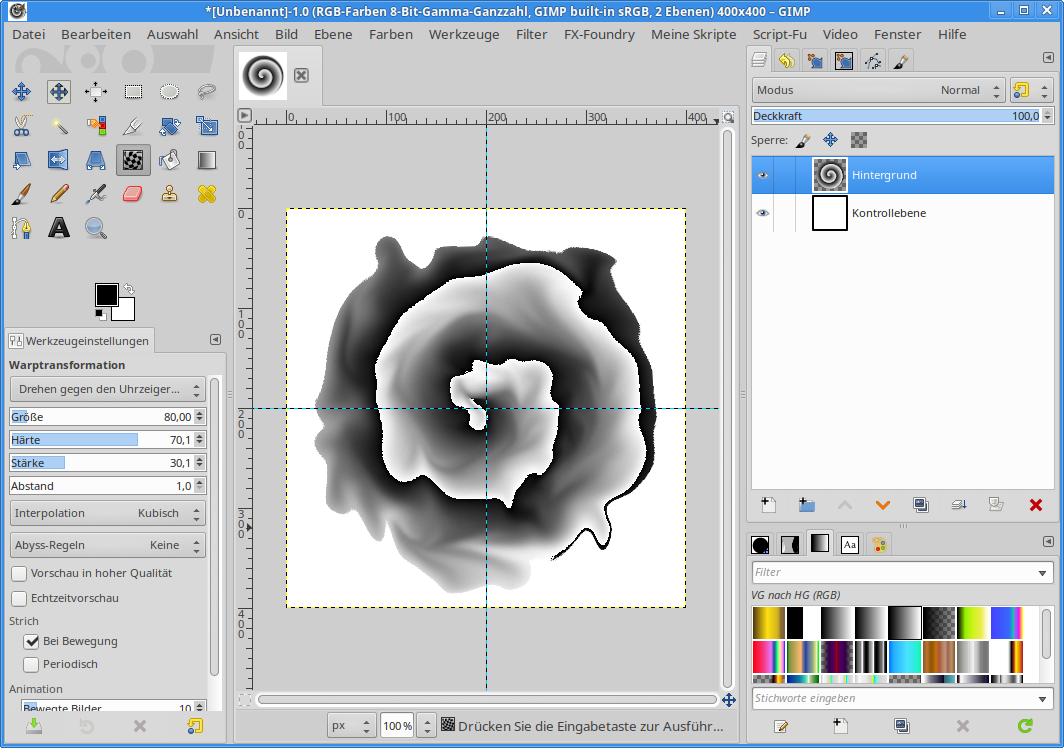Select the Warp Transform tool
The width and height of the screenshot is (1064, 748).
(x=133, y=159)
